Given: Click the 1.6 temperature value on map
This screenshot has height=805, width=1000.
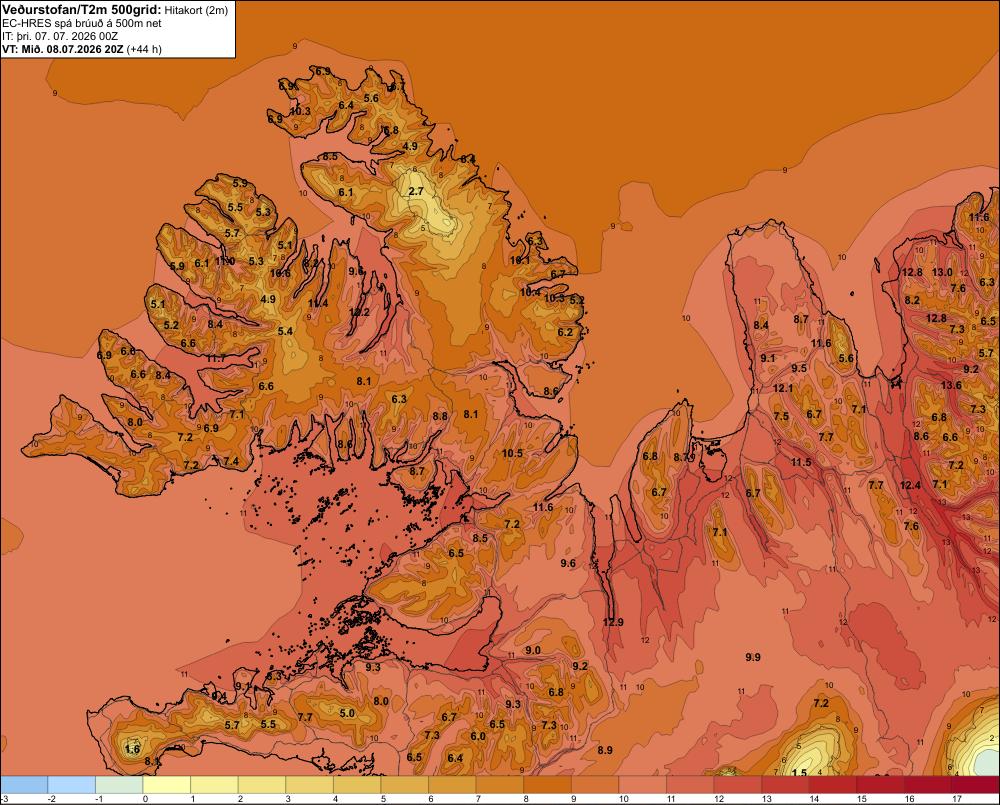Looking at the screenshot, I should [x=132, y=749].
